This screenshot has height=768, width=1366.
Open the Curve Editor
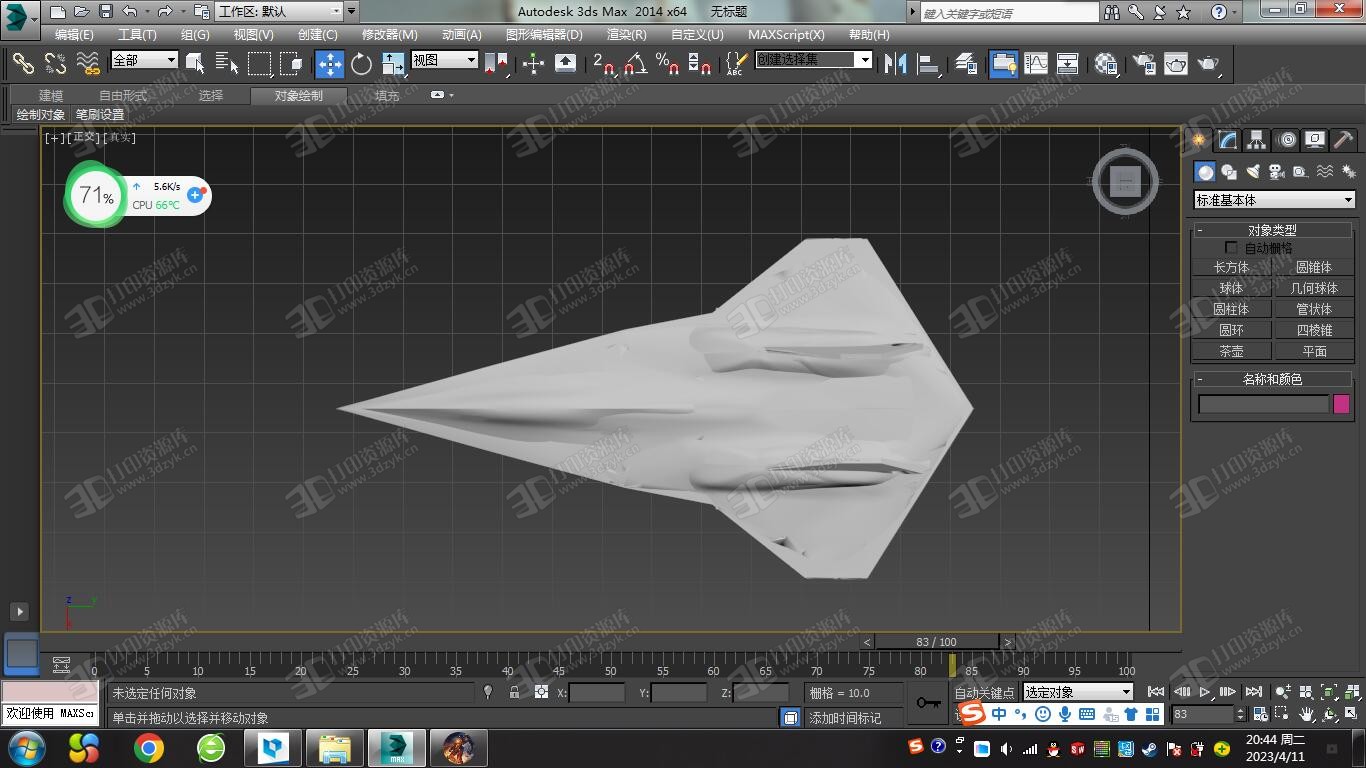[1036, 64]
